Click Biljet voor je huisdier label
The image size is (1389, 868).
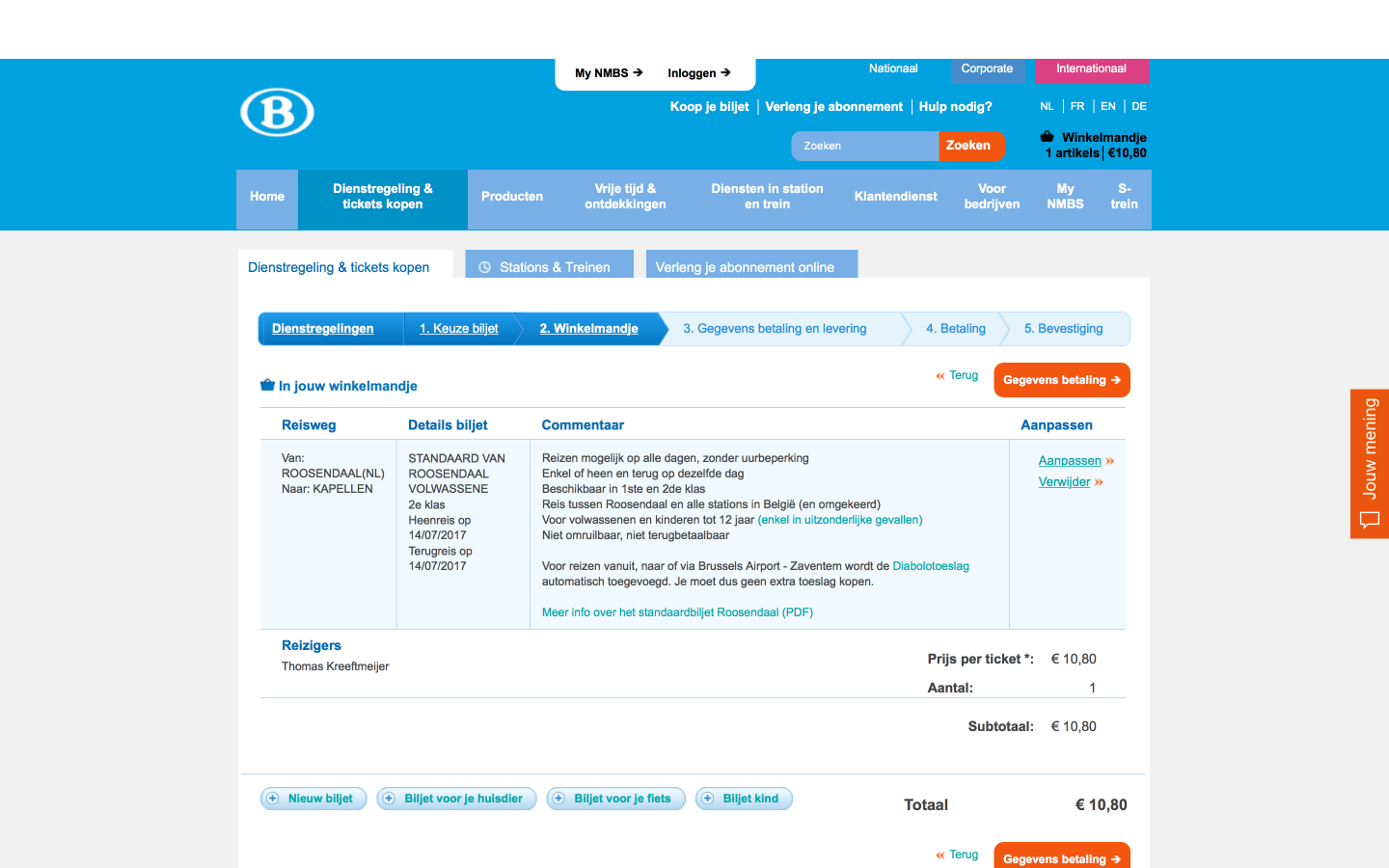pos(464,799)
